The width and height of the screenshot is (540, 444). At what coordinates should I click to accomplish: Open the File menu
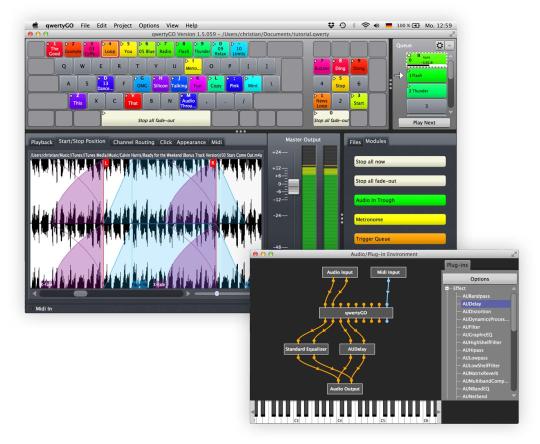85,25
